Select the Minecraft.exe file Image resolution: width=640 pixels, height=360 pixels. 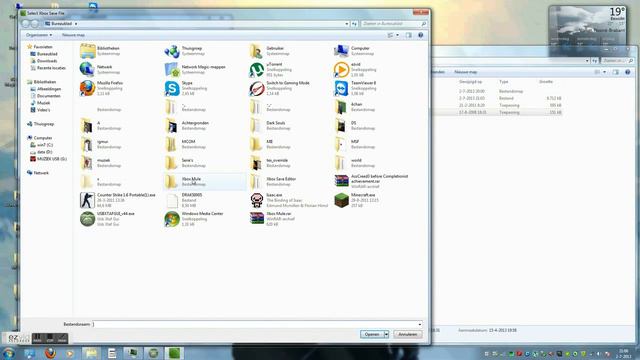(x=341, y=200)
